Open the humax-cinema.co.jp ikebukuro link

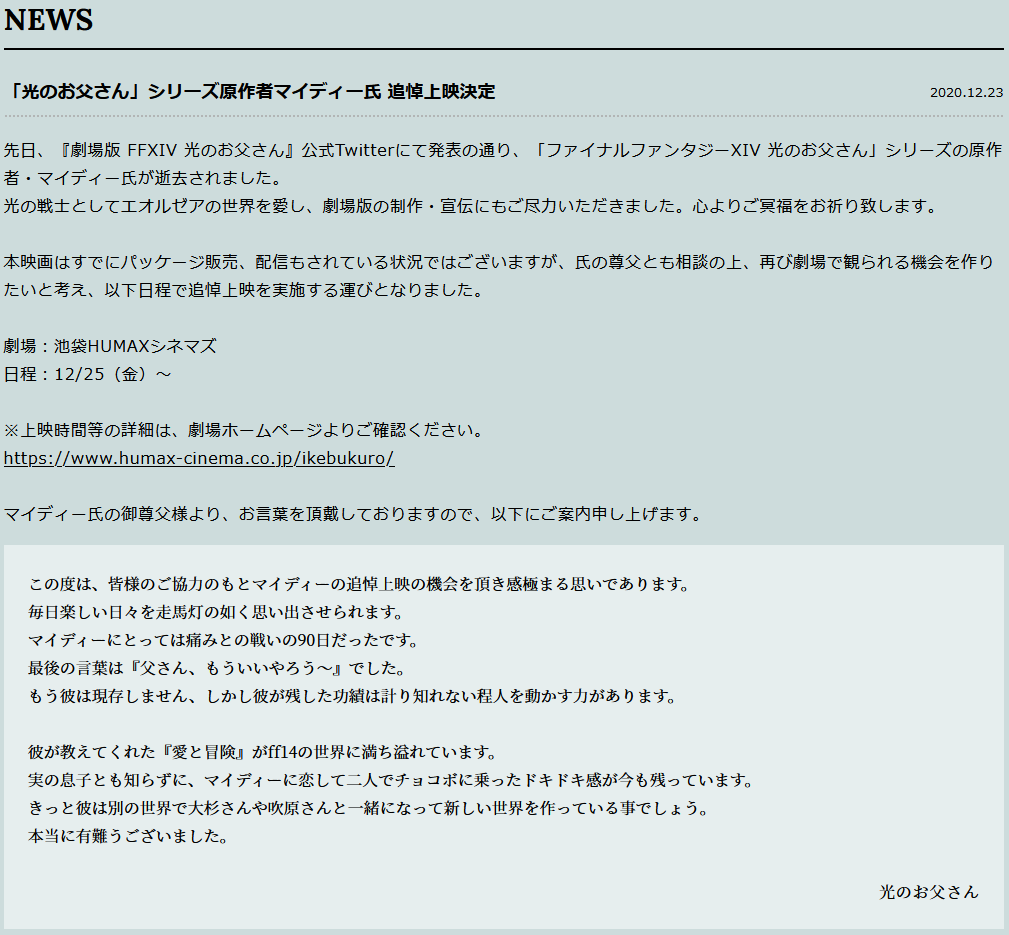[199, 458]
